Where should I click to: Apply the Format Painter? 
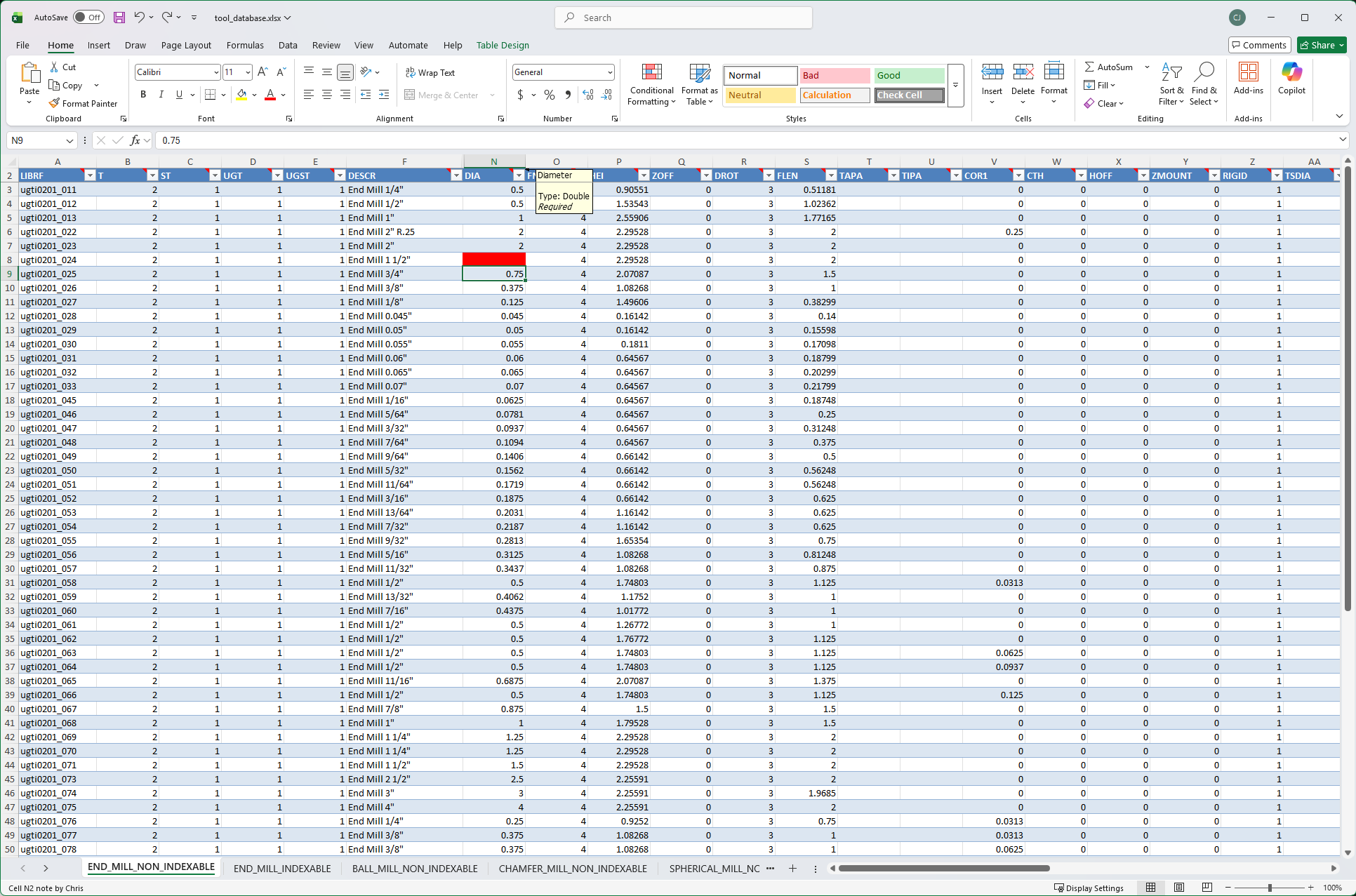[84, 103]
